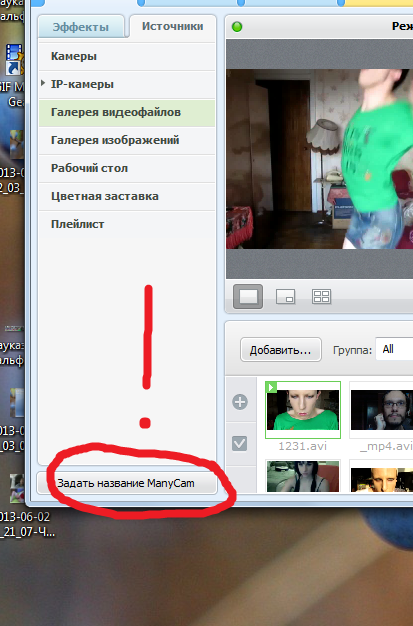This screenshot has height=626, width=413.
Task: Open the Источники tab
Action: (x=173, y=26)
